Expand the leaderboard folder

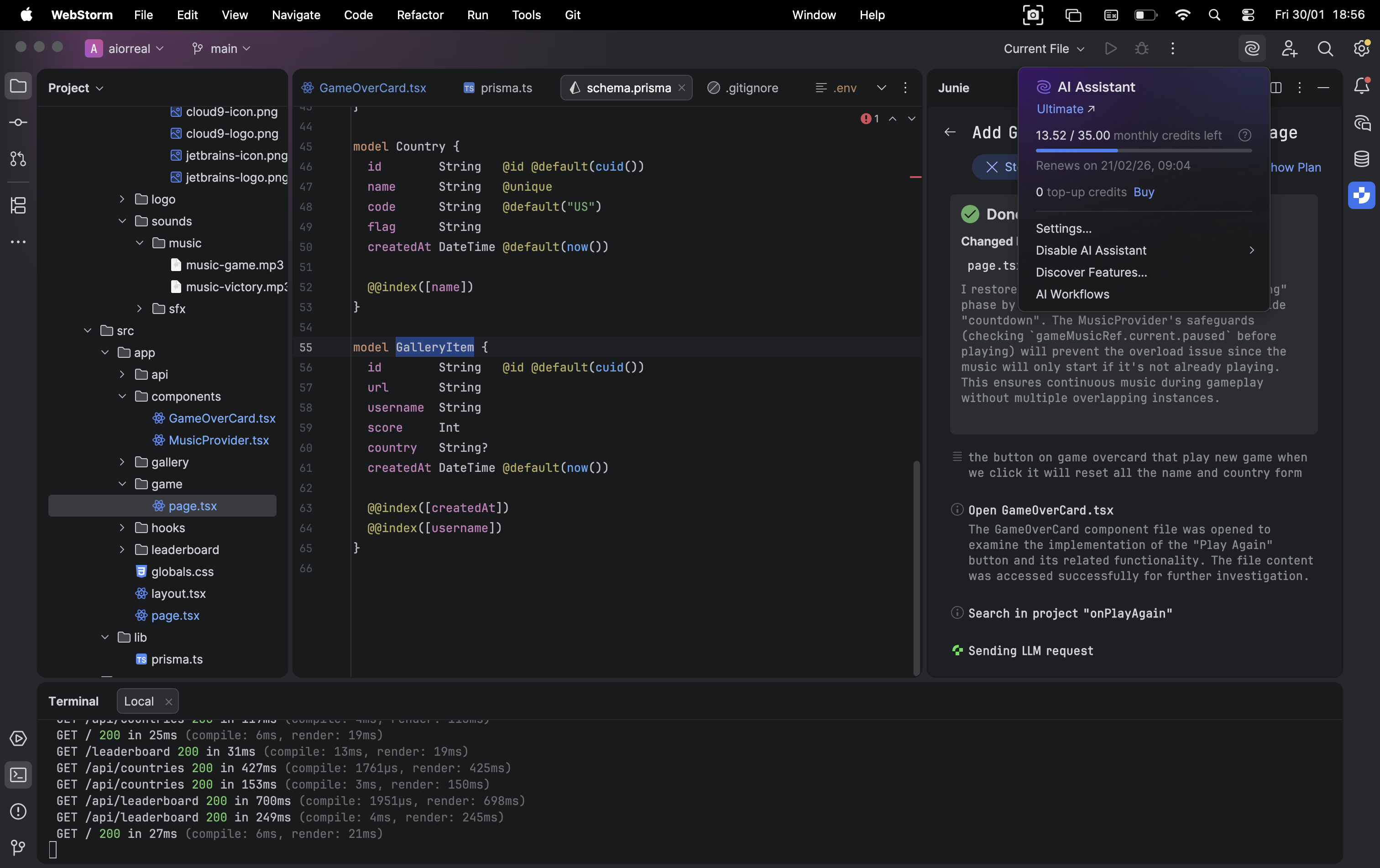(x=122, y=549)
